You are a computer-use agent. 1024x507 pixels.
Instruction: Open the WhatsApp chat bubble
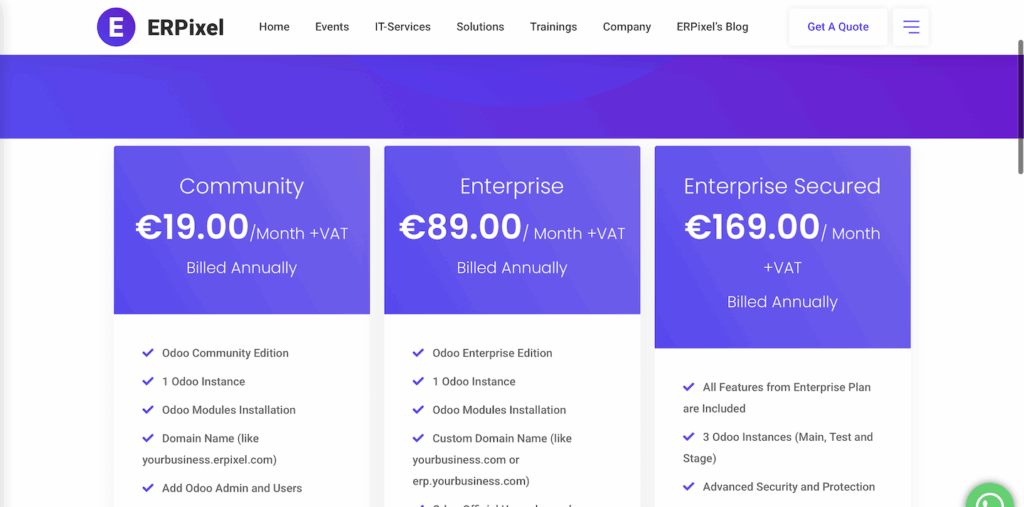click(x=991, y=499)
